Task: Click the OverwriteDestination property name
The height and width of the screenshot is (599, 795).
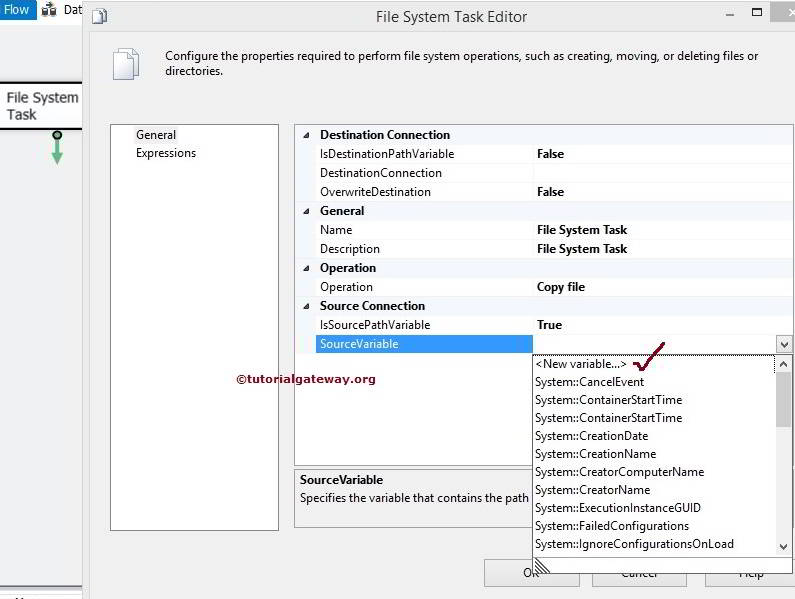Action: [375, 192]
